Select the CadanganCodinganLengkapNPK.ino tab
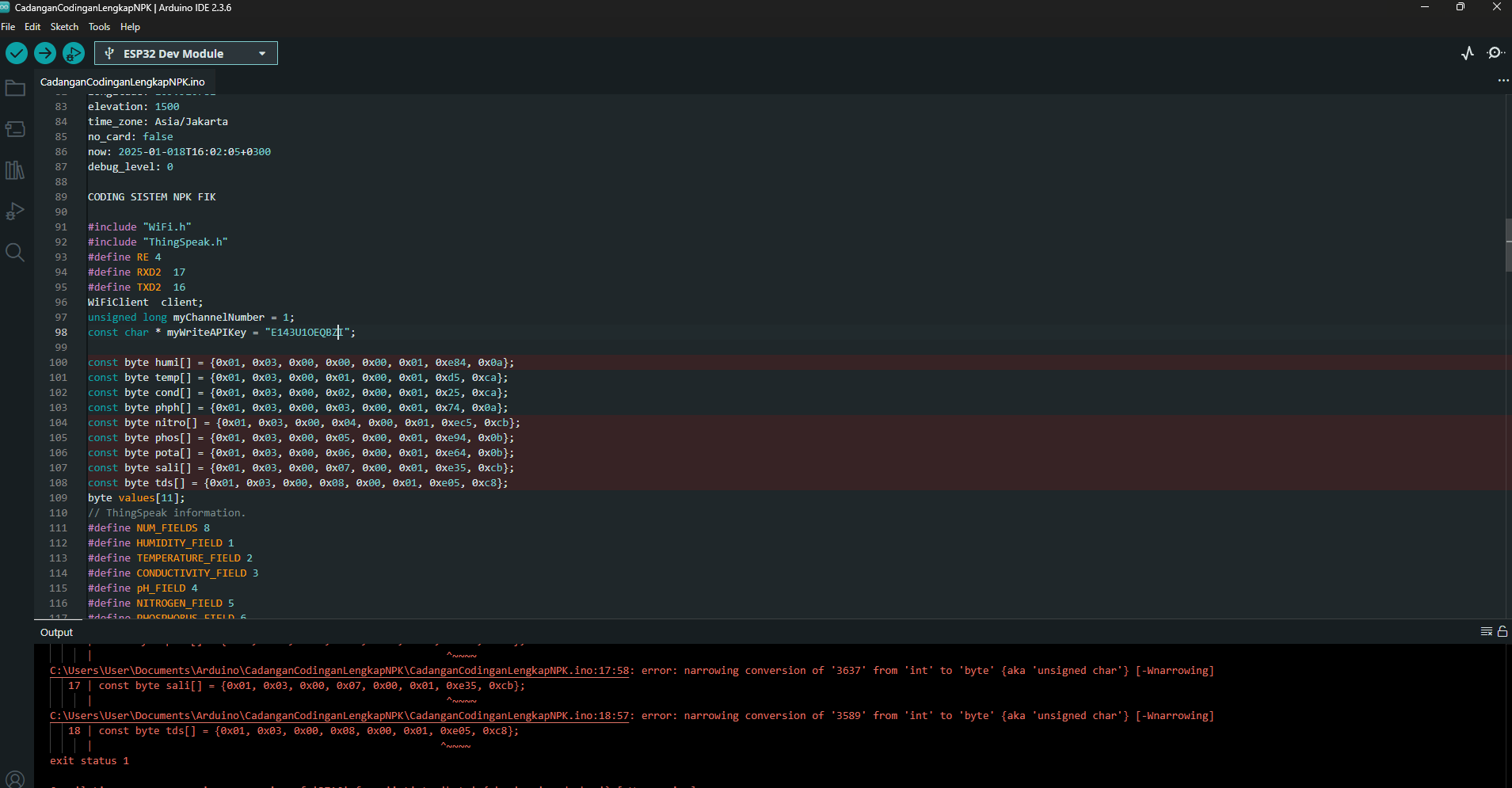Image resolution: width=1512 pixels, height=788 pixels. click(x=123, y=82)
